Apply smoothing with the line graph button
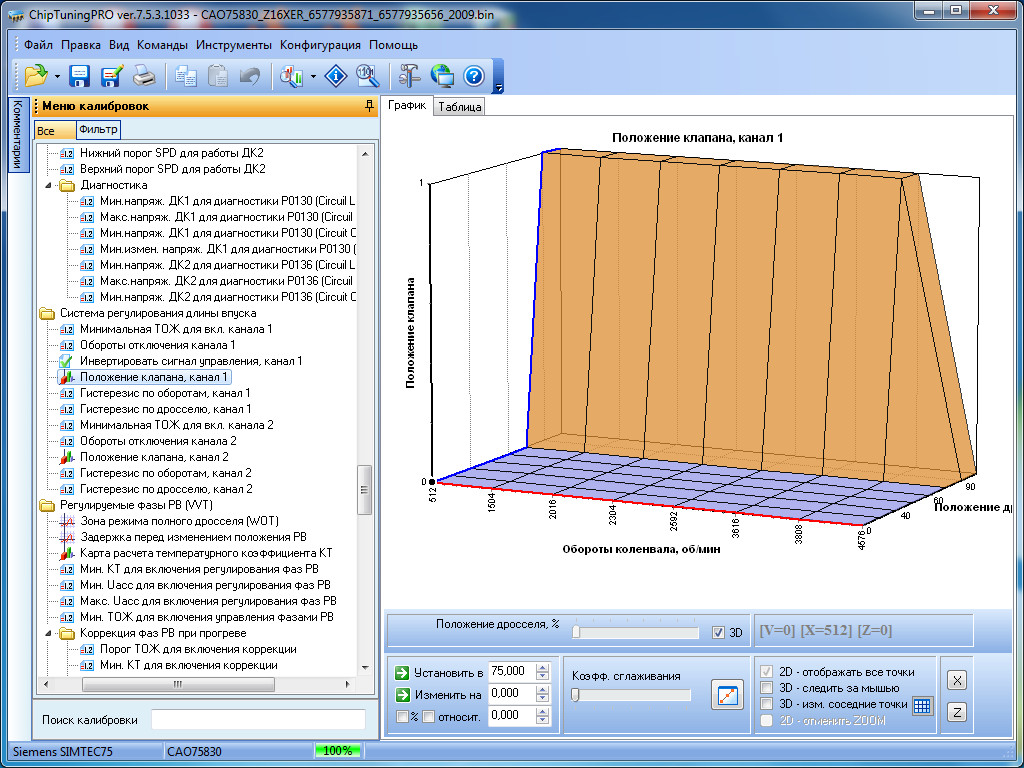This screenshot has height=768, width=1024. pyautogui.click(x=727, y=694)
